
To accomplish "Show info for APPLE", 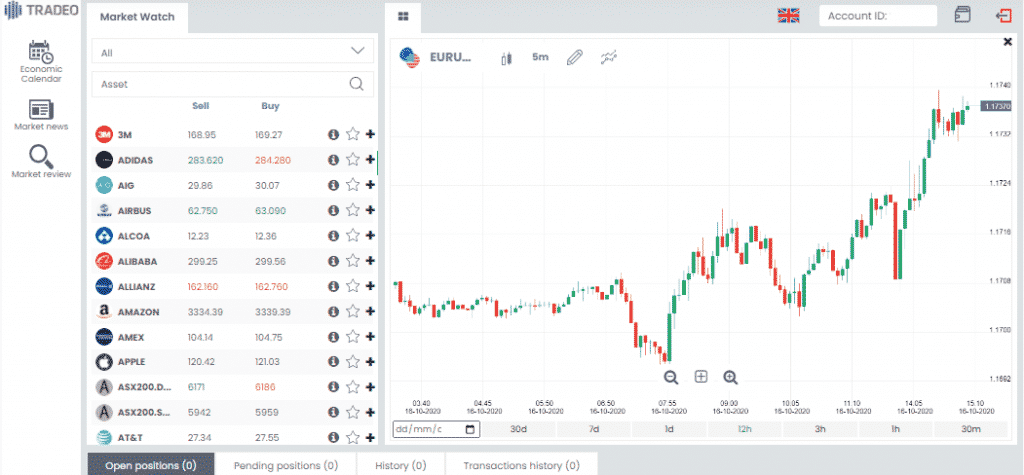I will click(x=333, y=362).
